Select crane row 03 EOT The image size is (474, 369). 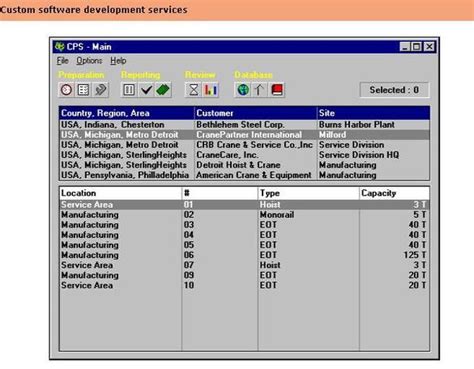pos(245,225)
